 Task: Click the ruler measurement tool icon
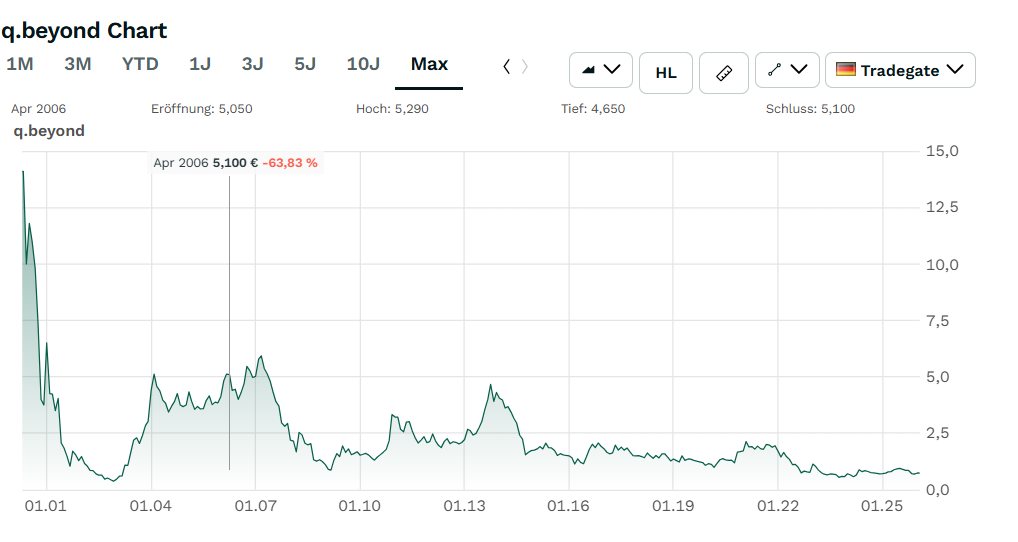tap(725, 73)
